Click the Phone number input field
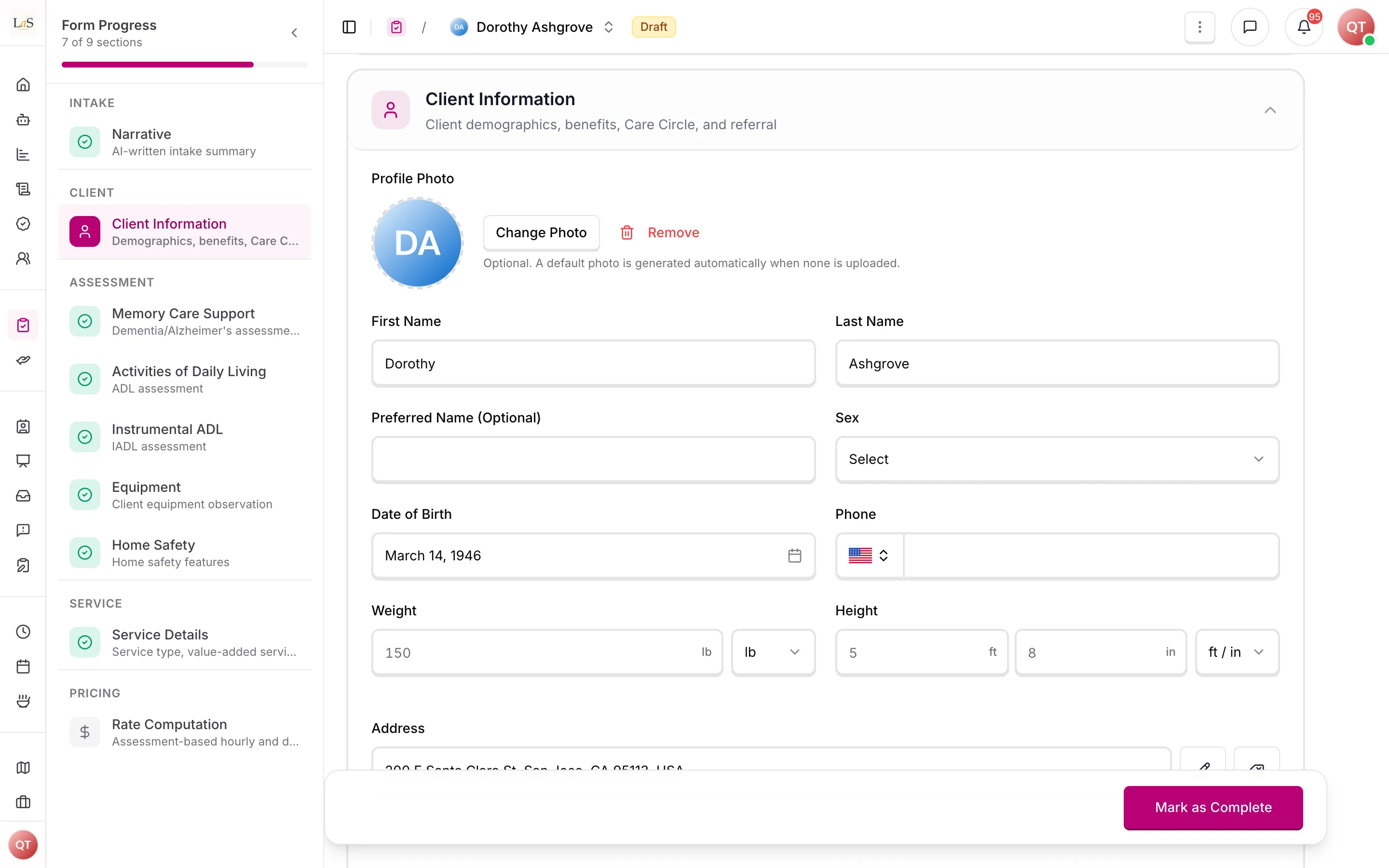This screenshot has width=1389, height=868. [1091, 556]
